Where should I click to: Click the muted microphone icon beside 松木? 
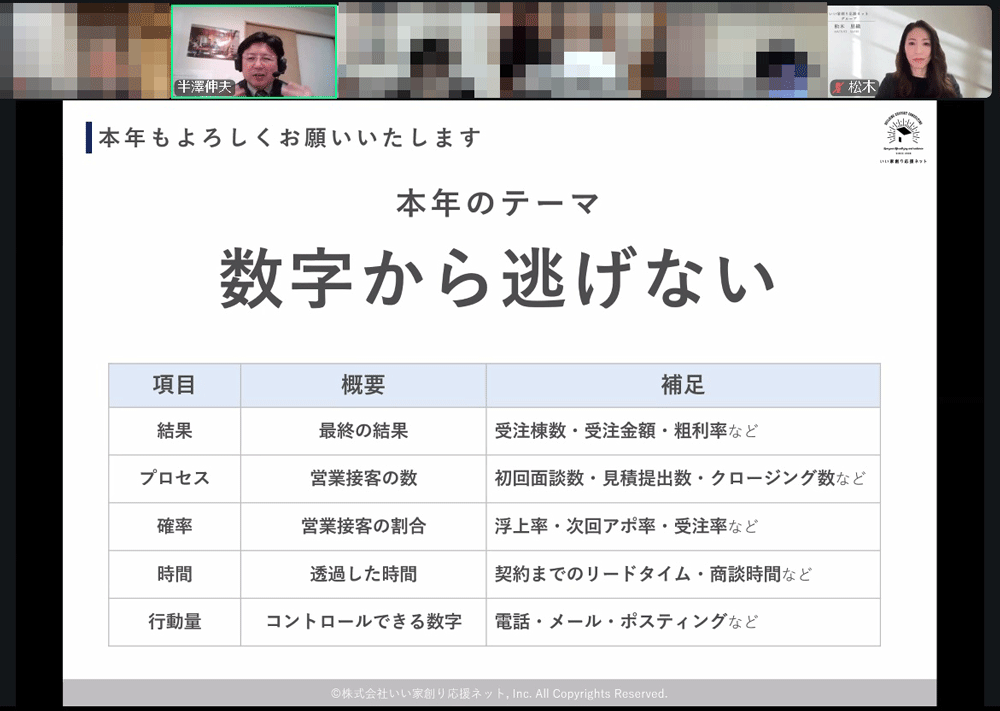pyautogui.click(x=839, y=88)
